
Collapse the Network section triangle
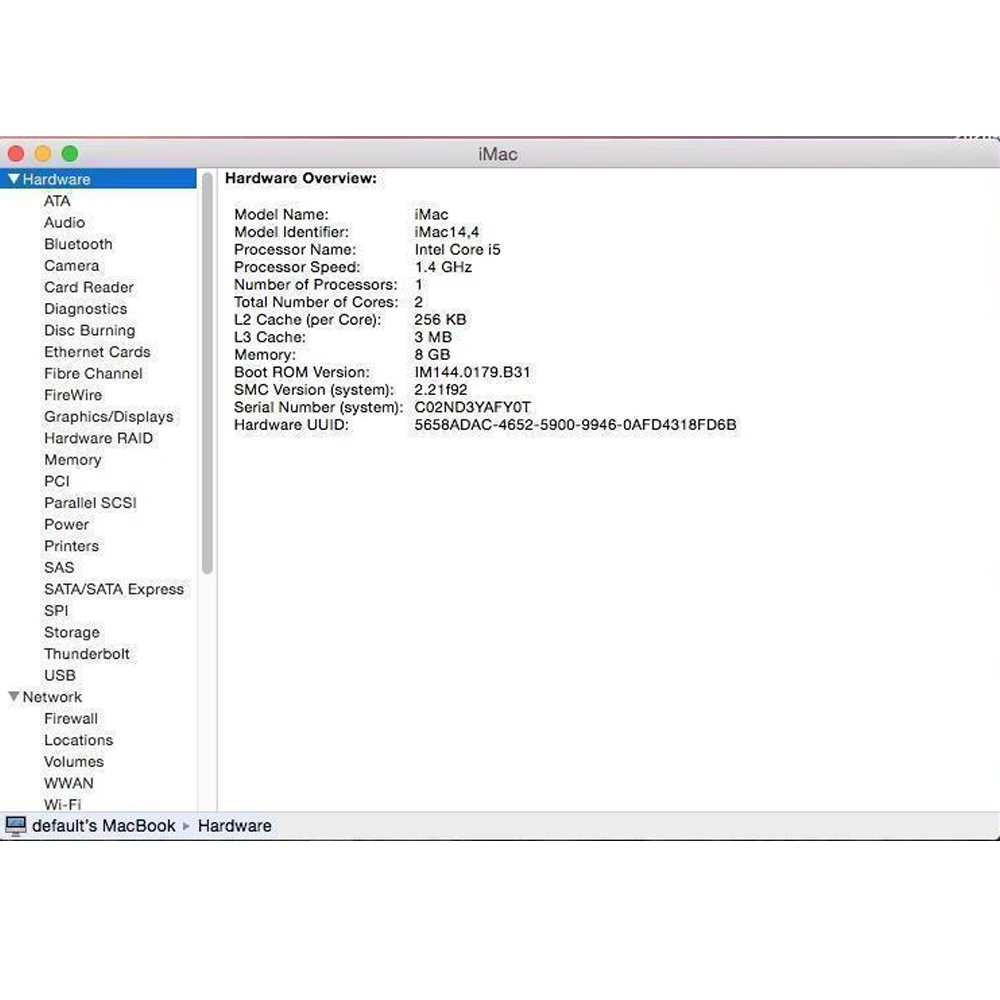[x=13, y=696]
